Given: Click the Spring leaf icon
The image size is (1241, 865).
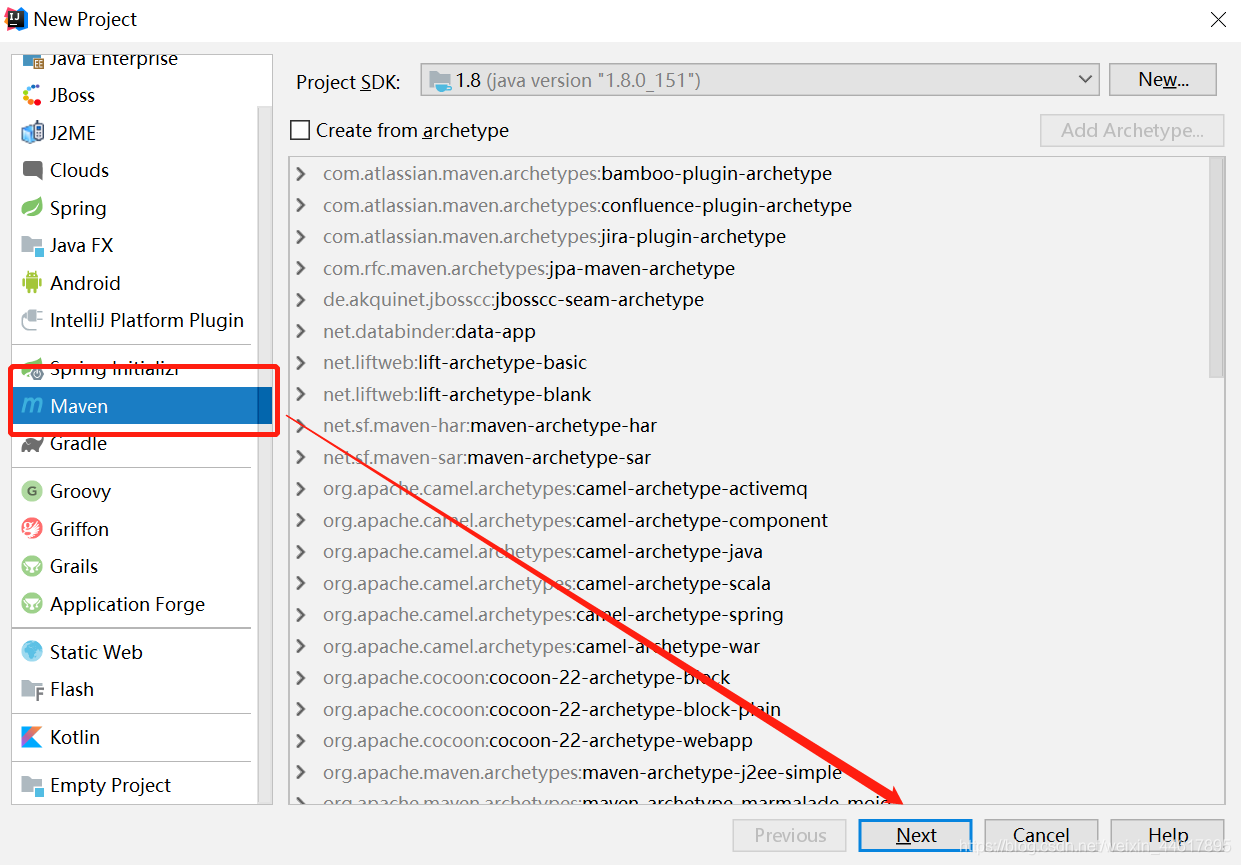Looking at the screenshot, I should (33, 208).
